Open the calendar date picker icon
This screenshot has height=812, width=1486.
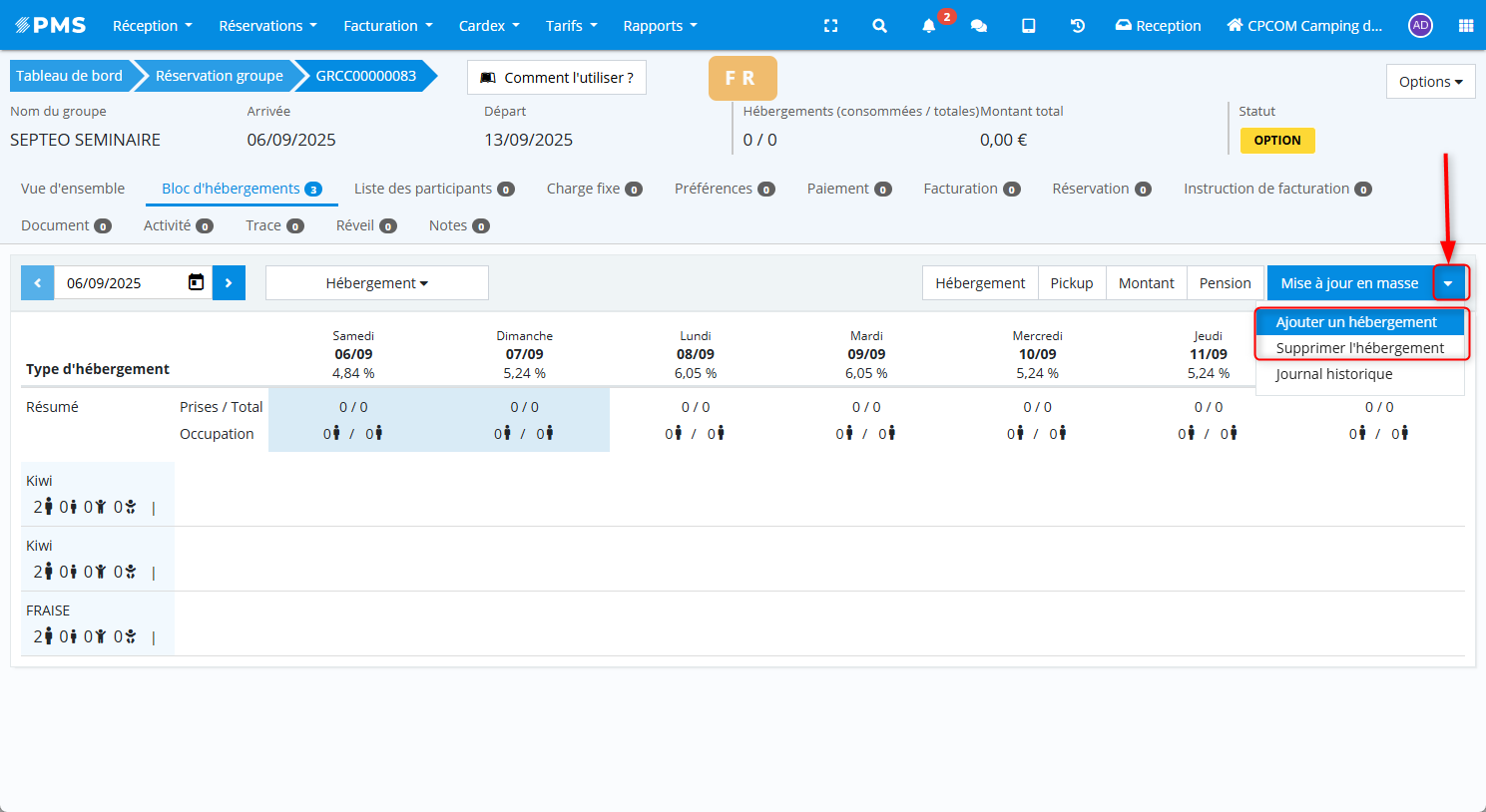[x=197, y=283]
